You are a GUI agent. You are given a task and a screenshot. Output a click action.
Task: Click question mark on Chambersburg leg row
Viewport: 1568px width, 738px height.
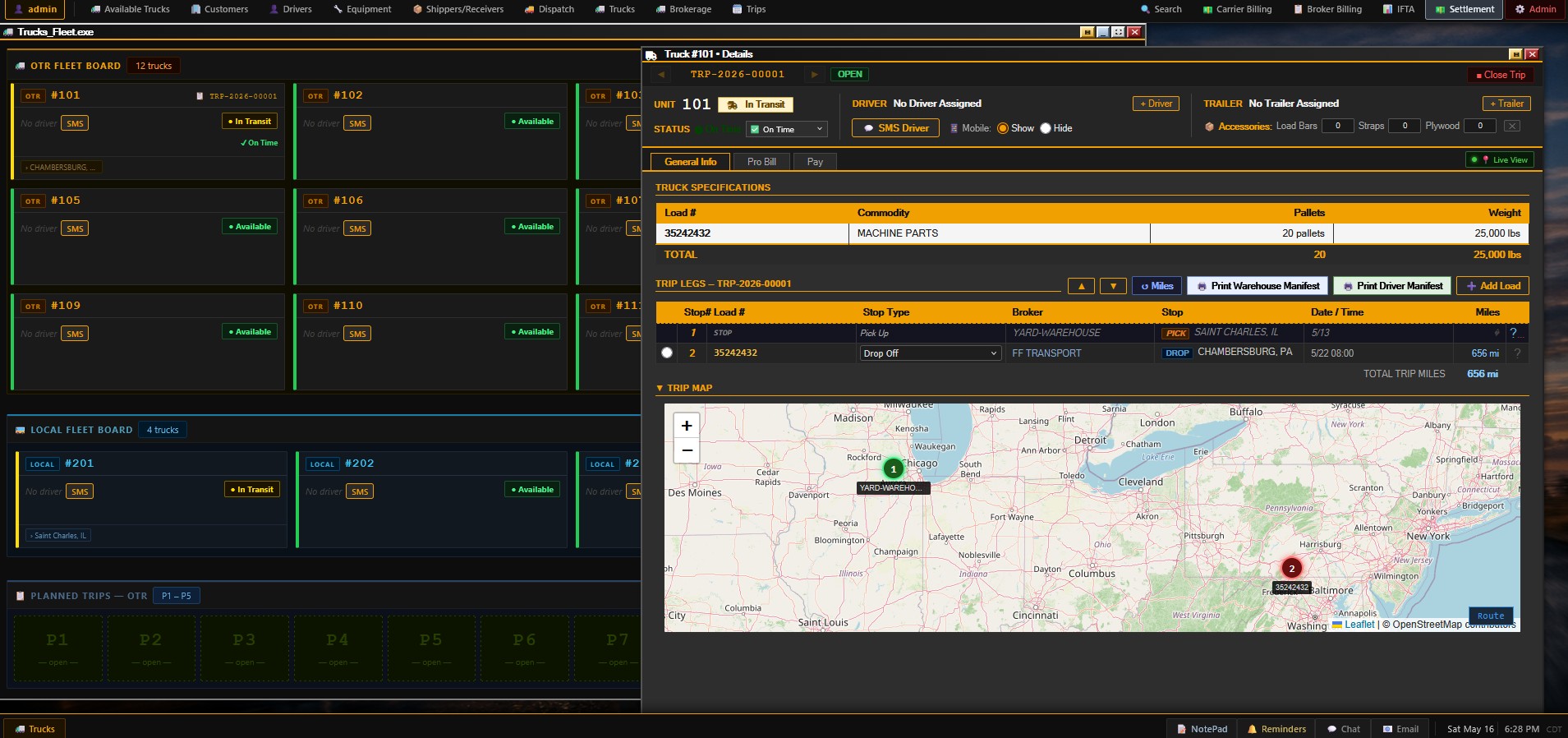(x=1517, y=353)
